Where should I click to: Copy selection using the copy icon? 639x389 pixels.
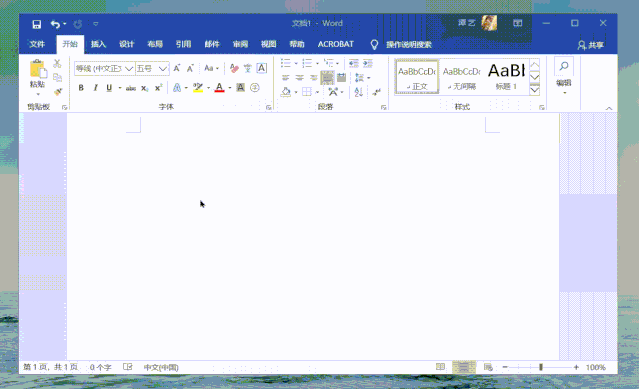click(x=57, y=77)
